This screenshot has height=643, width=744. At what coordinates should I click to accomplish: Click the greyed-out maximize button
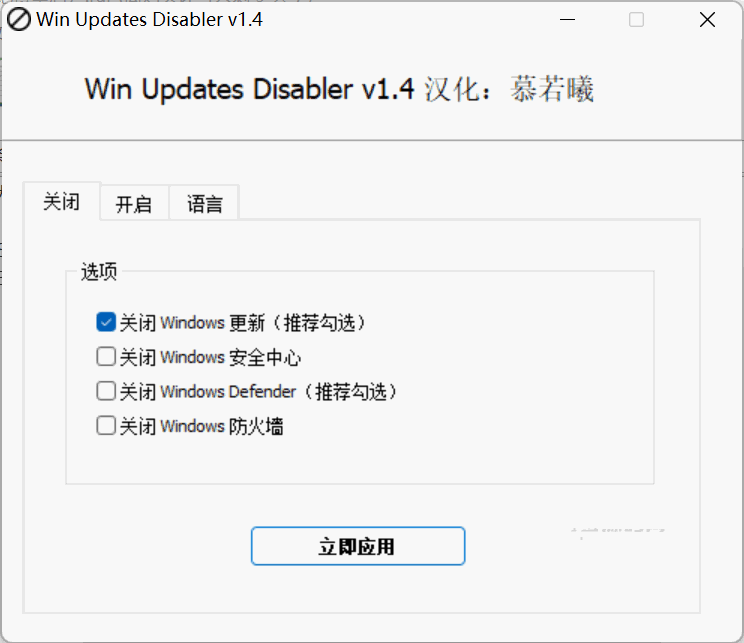coord(636,20)
